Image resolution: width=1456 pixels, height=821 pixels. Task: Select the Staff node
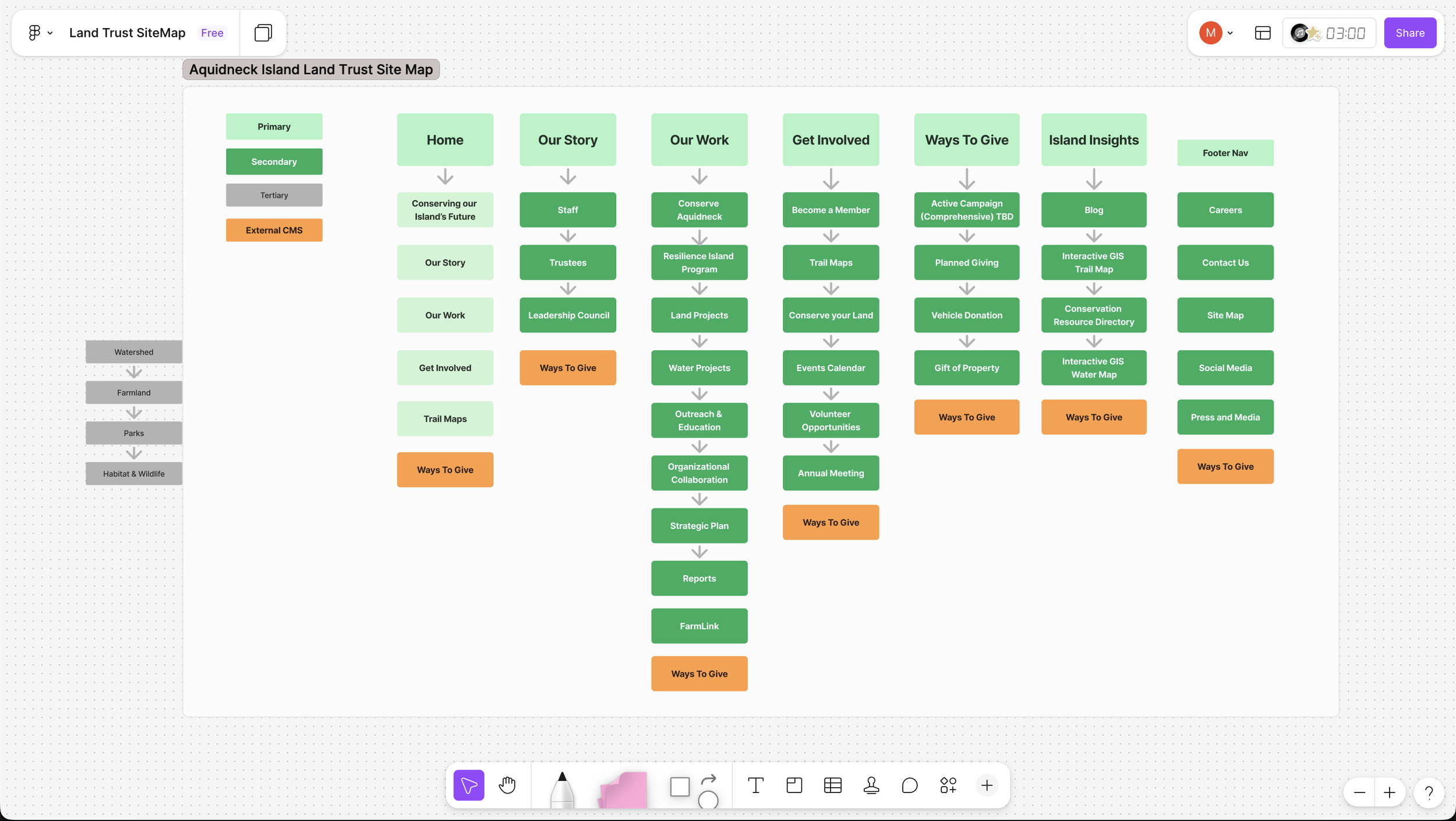coord(568,210)
